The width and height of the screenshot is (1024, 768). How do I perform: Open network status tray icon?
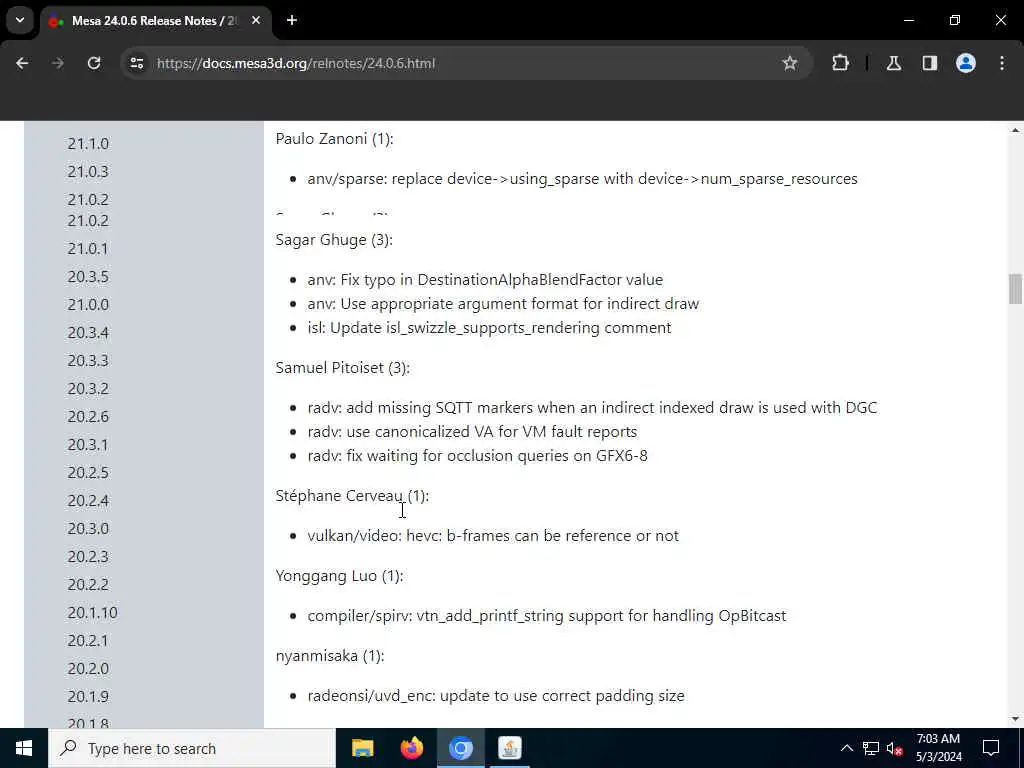pyautogui.click(x=871, y=748)
